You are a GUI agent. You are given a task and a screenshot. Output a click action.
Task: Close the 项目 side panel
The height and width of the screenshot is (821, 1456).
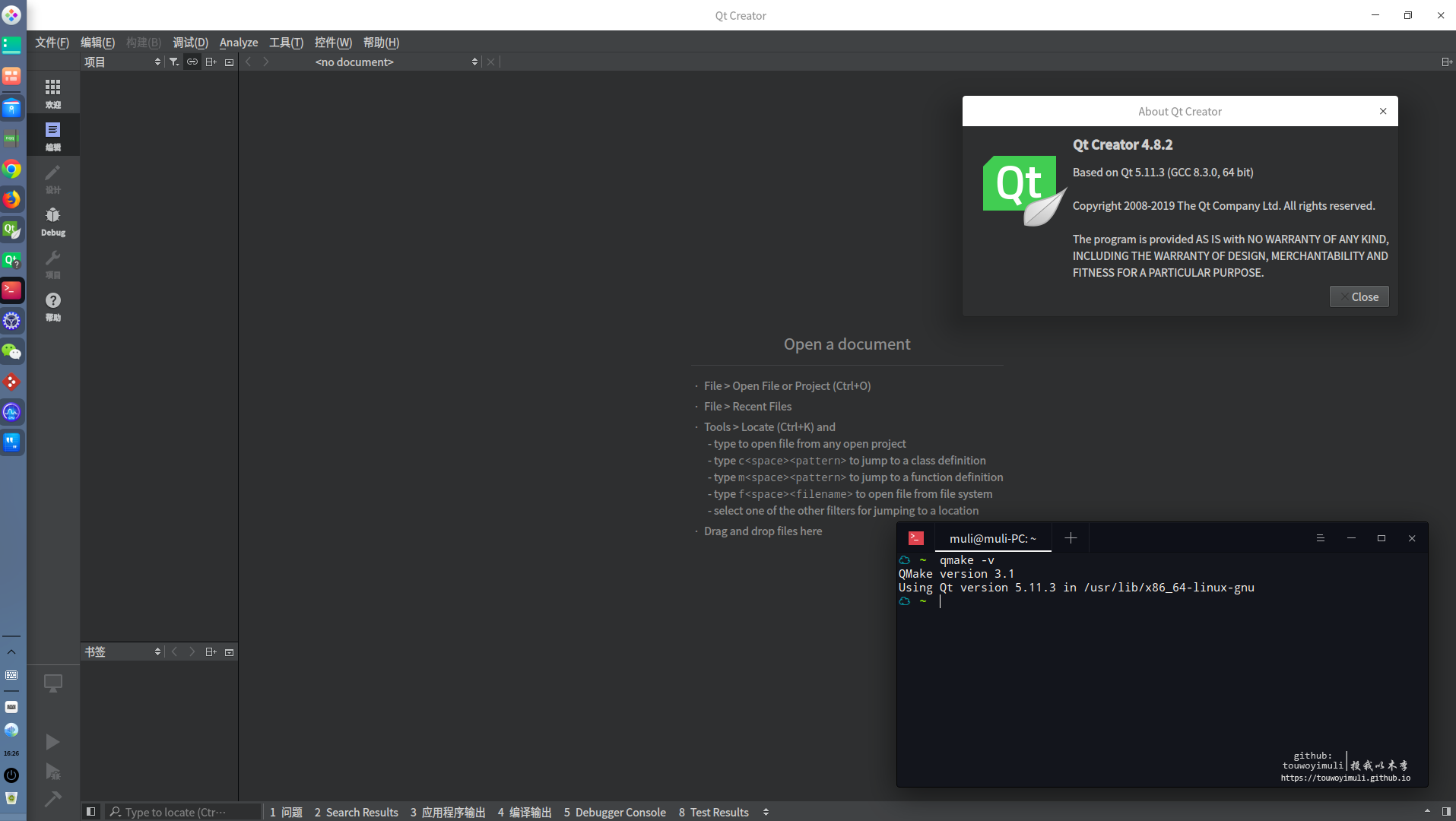point(229,62)
